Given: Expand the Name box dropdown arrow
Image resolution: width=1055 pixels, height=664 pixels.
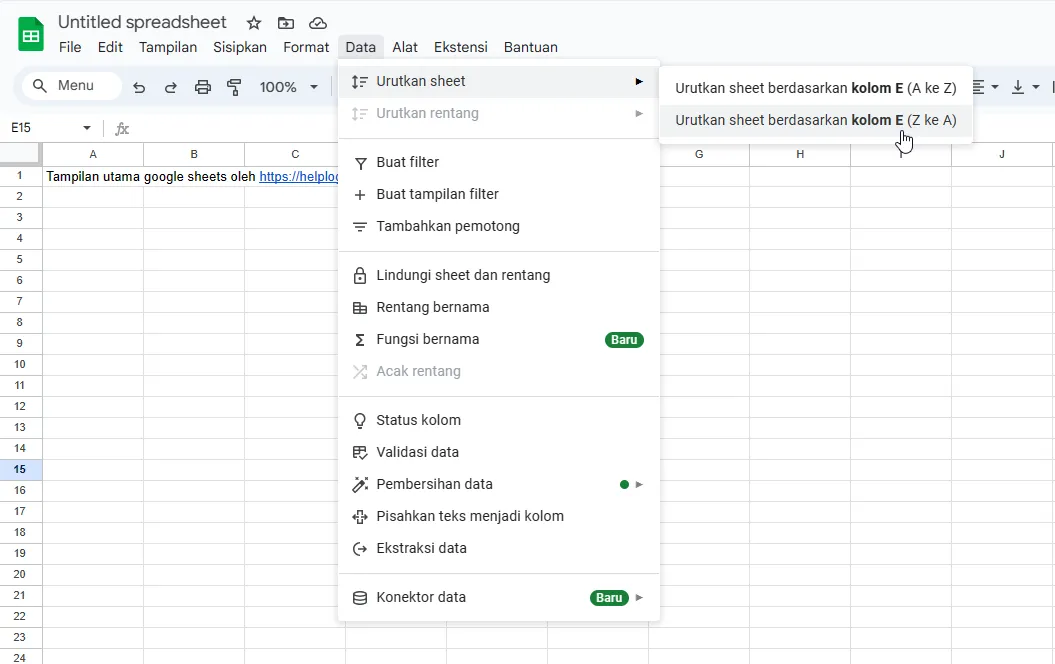Looking at the screenshot, I should coord(87,128).
